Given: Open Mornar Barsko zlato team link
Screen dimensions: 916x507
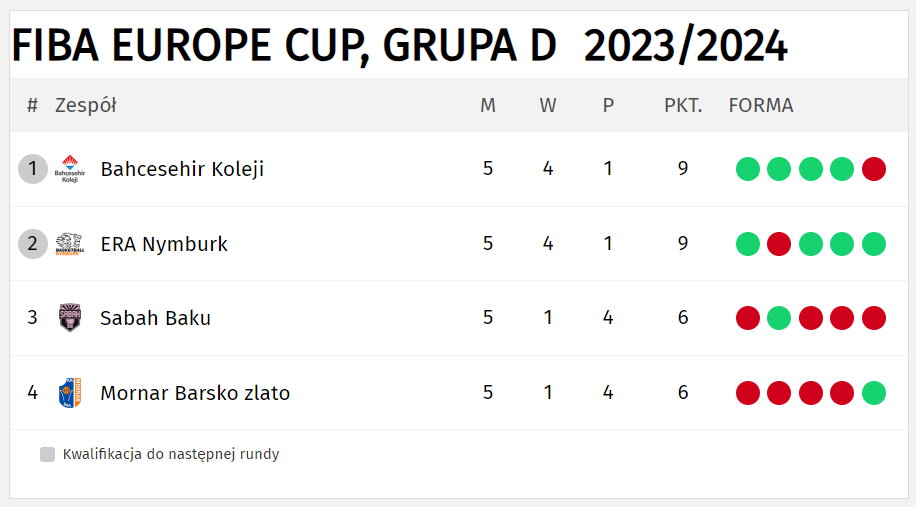Looking at the screenshot, I should click(195, 393).
